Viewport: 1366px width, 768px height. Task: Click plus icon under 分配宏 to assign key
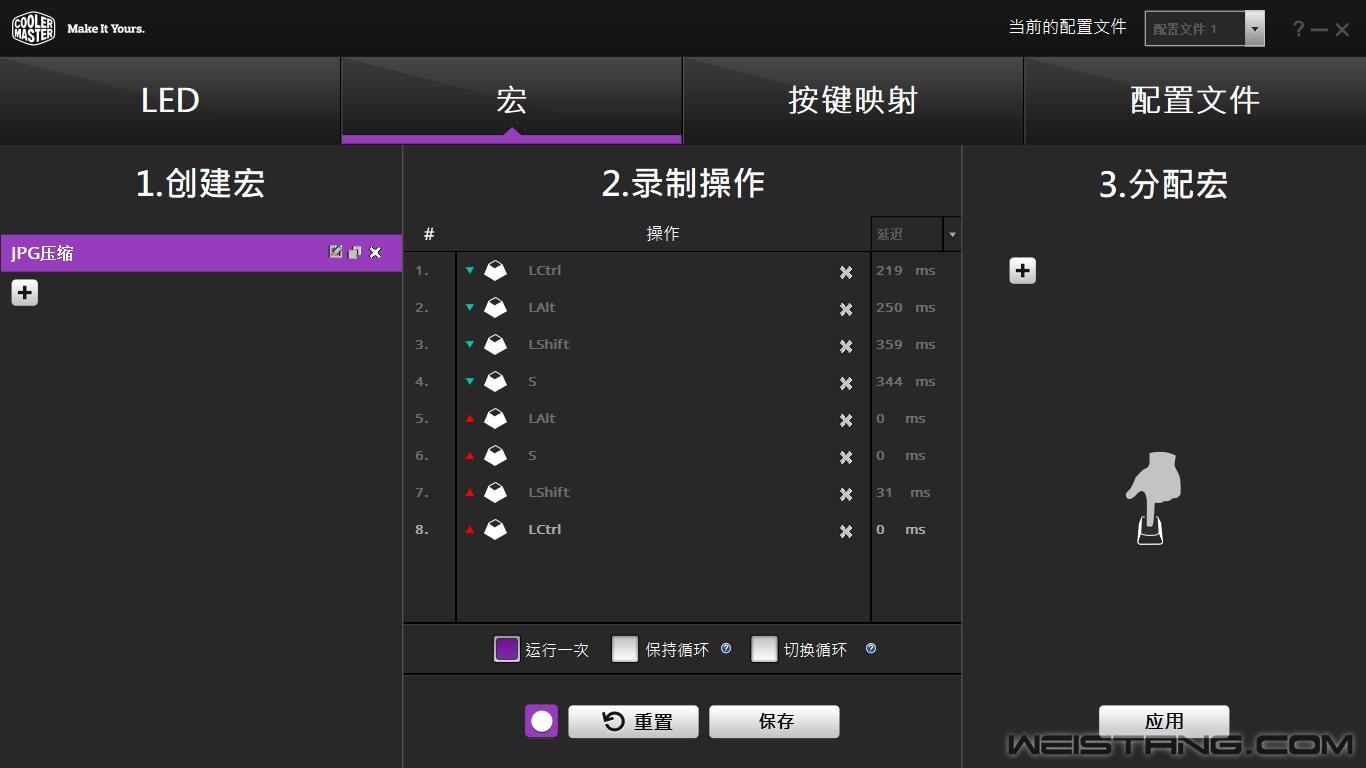(1022, 271)
